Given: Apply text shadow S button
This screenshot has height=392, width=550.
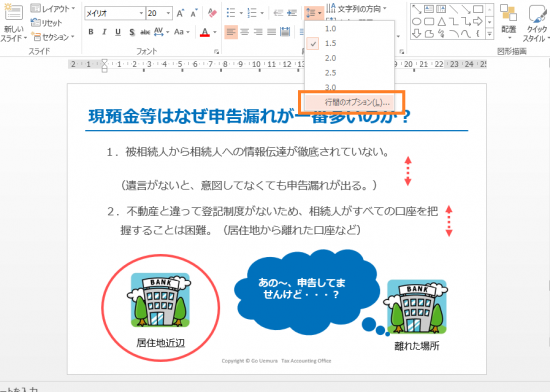Looking at the screenshot, I should pyautogui.click(x=132, y=32).
